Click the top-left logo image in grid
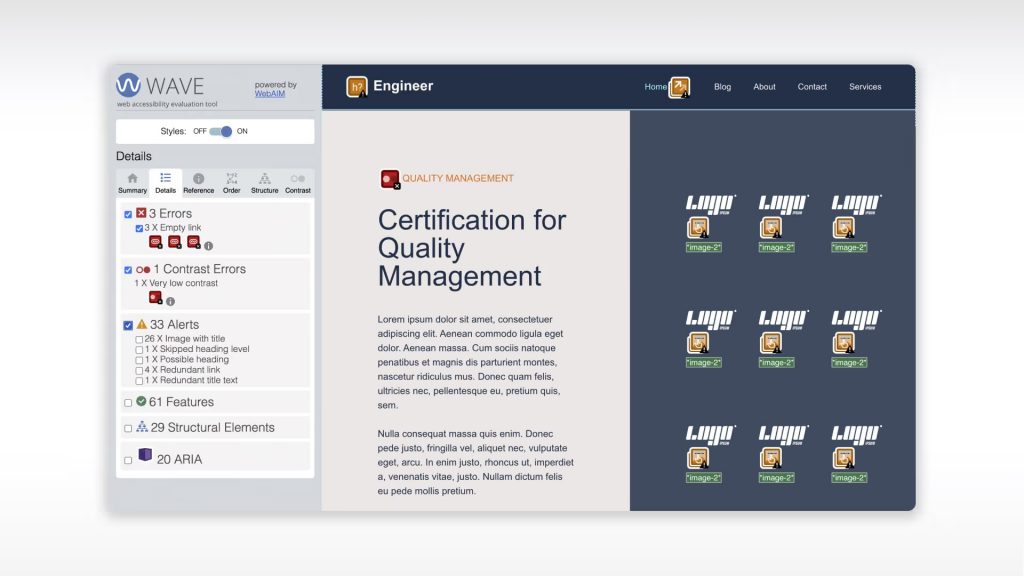The image size is (1024, 576). tap(710, 204)
